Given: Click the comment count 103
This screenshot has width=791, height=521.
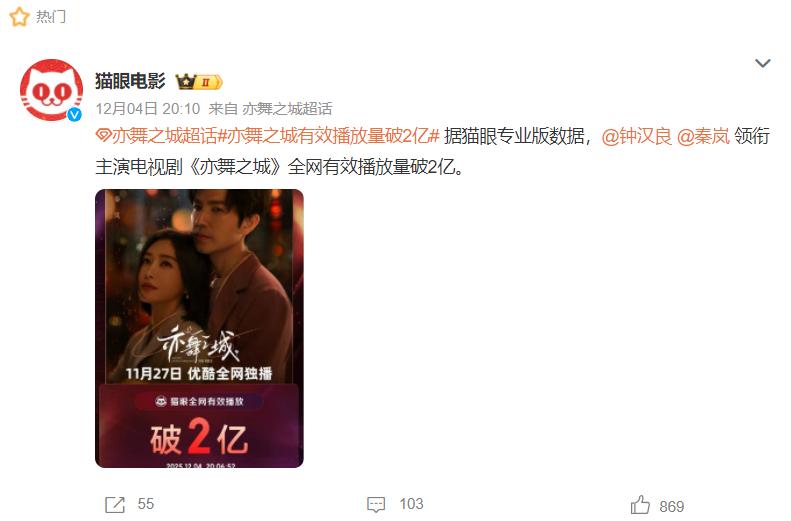Looking at the screenshot, I should coord(412,504).
